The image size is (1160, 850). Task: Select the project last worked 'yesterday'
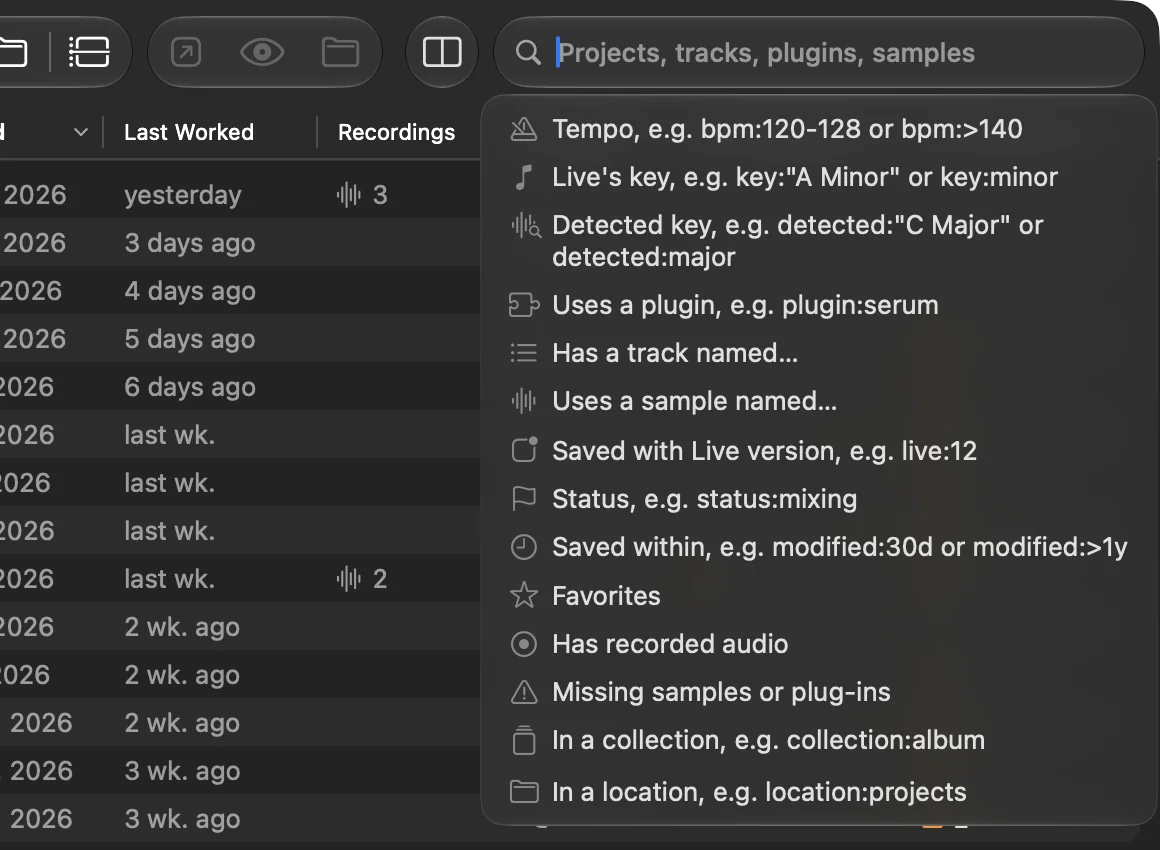(240, 195)
